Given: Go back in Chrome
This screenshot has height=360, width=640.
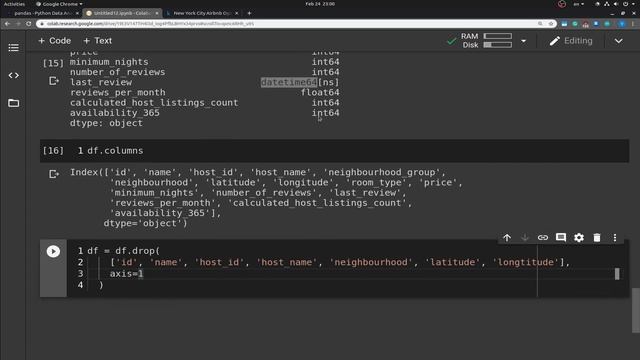Looking at the screenshot, I should coord(7,24).
